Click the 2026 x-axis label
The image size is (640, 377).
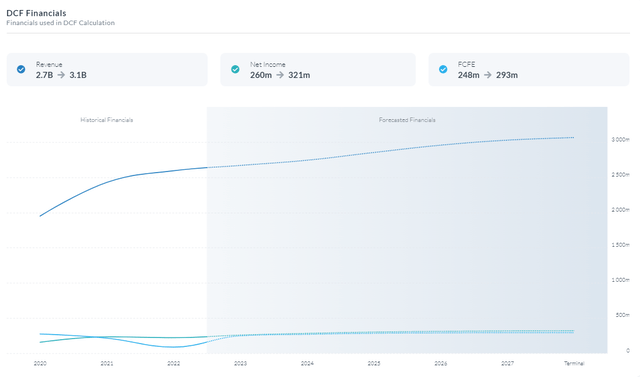(441, 364)
